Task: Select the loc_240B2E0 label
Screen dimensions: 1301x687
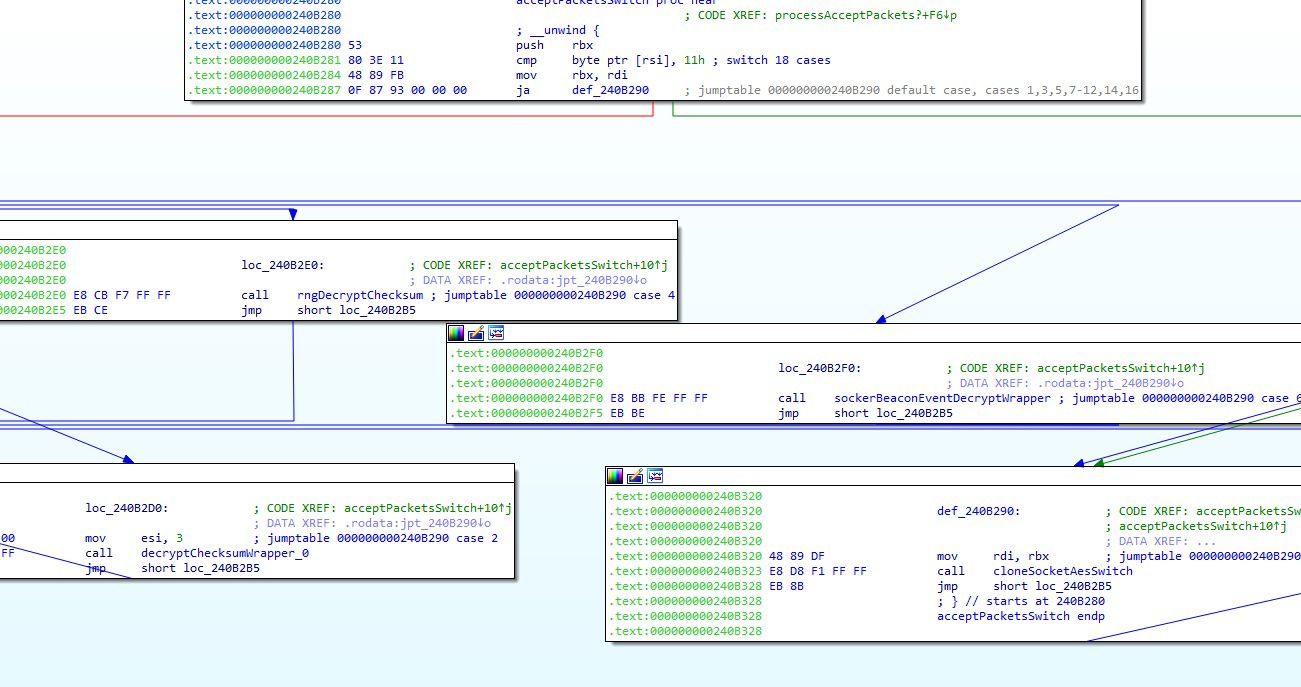Action: (x=282, y=266)
